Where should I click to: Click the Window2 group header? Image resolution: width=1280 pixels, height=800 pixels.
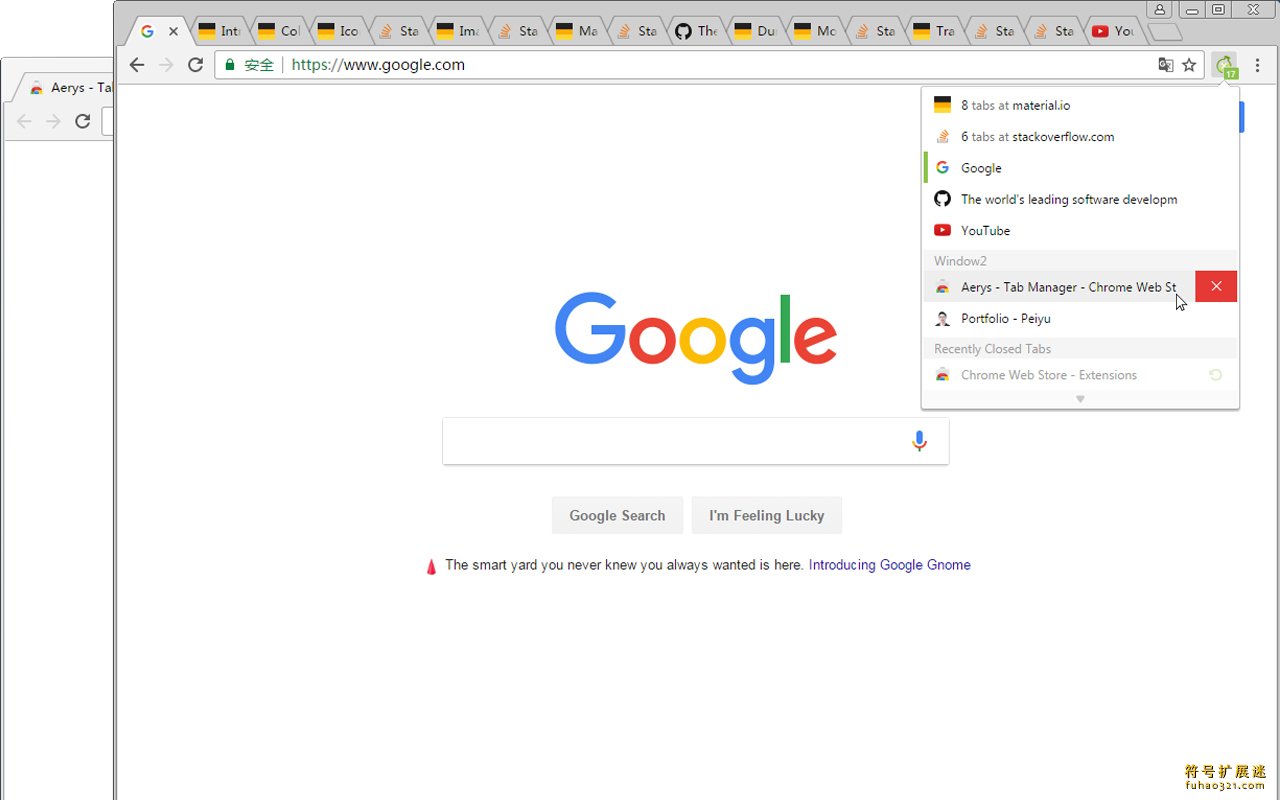tap(1080, 261)
